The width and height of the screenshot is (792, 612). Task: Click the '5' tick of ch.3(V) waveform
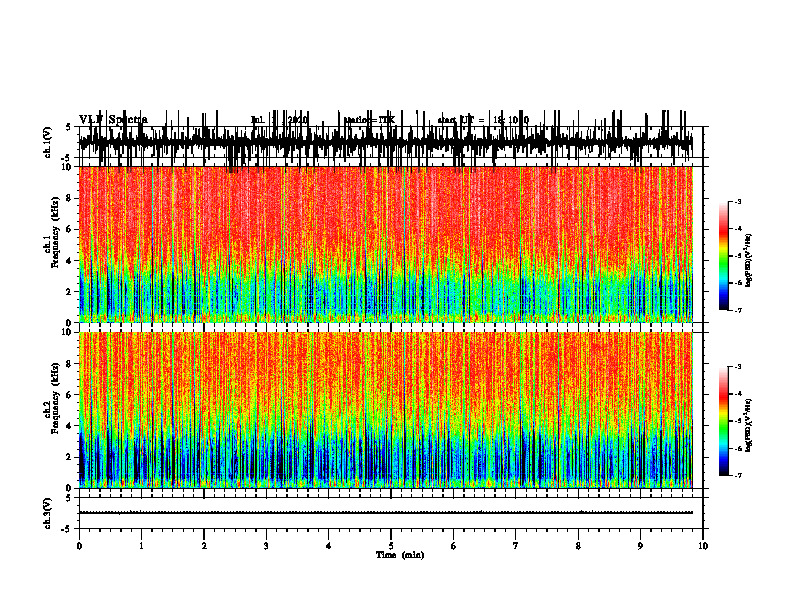pyautogui.click(x=68, y=498)
